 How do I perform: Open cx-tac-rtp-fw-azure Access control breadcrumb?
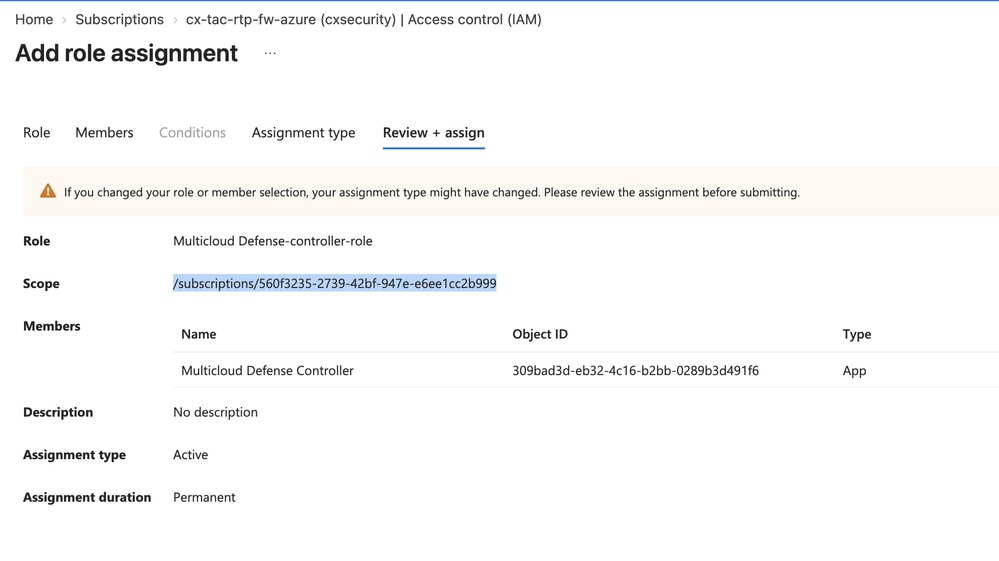364,19
